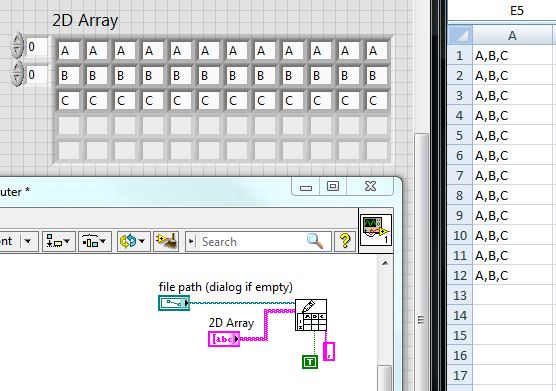Click the block diagram scroll up arrow
This screenshot has height=391, width=556.
point(385,263)
